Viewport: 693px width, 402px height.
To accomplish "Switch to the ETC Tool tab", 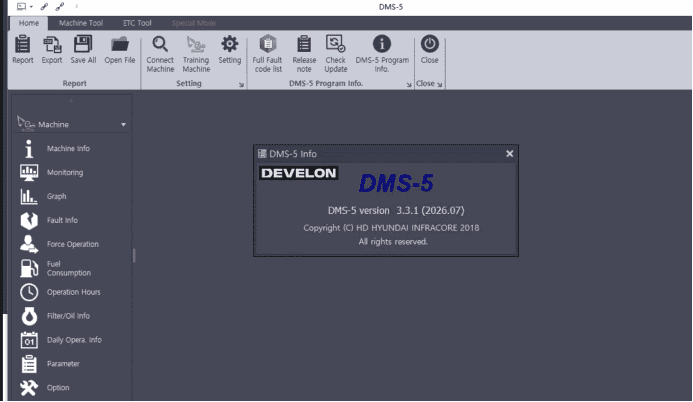I will [x=137, y=23].
